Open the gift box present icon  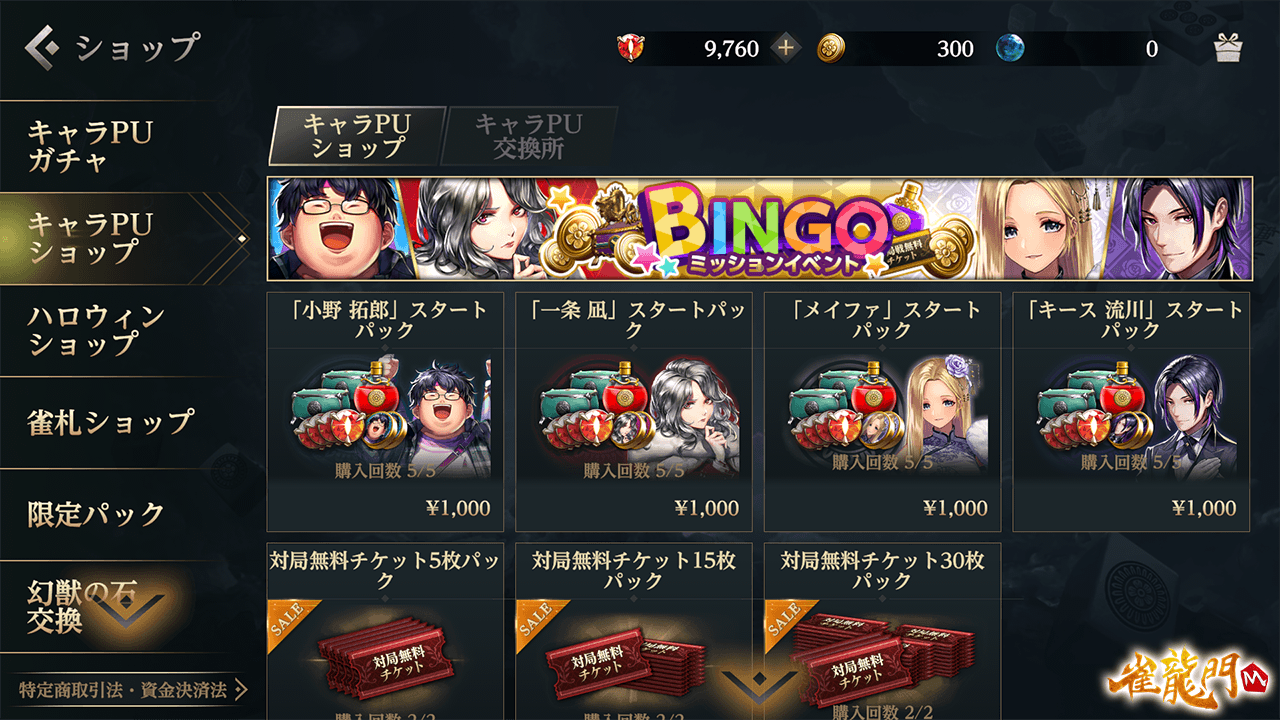pyautogui.click(x=1227, y=48)
